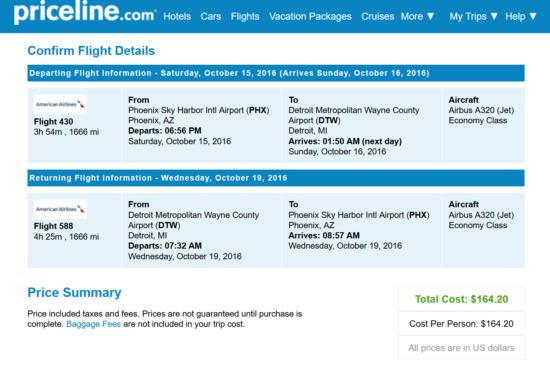
Task: Click the American Airlines logo for Flight 430
Action: coord(60,104)
